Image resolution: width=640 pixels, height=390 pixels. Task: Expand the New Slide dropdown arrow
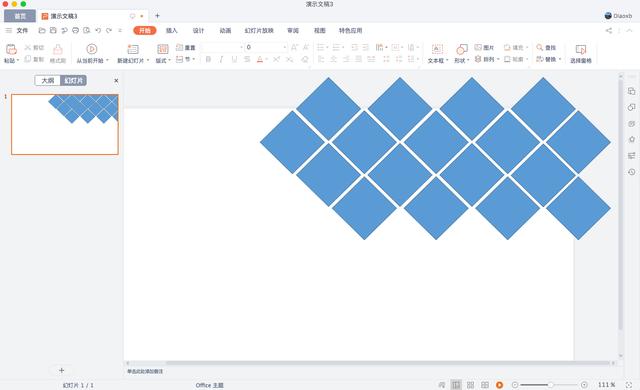tap(148, 60)
